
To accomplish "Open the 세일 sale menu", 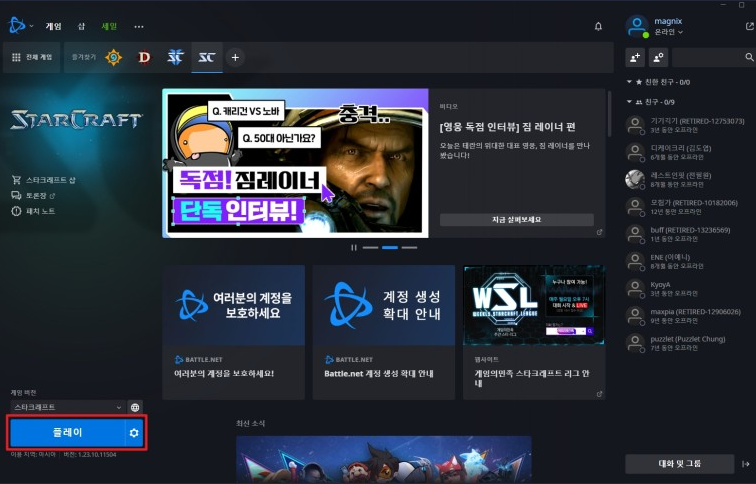I will 109,27.
